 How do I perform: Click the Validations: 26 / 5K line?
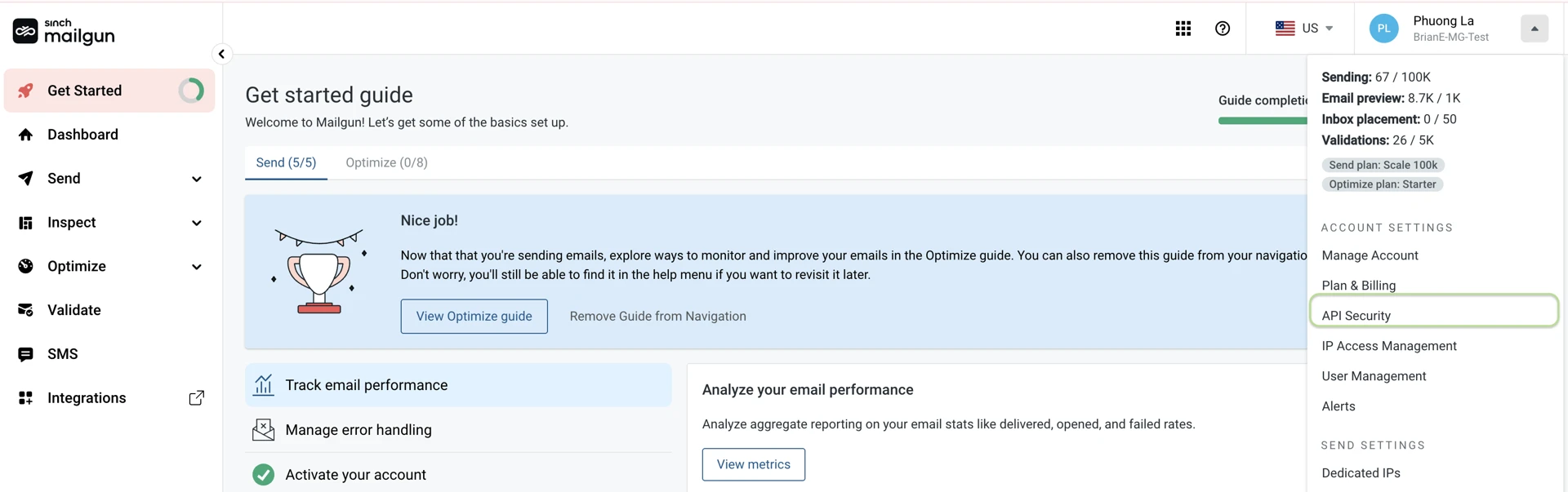(1377, 140)
